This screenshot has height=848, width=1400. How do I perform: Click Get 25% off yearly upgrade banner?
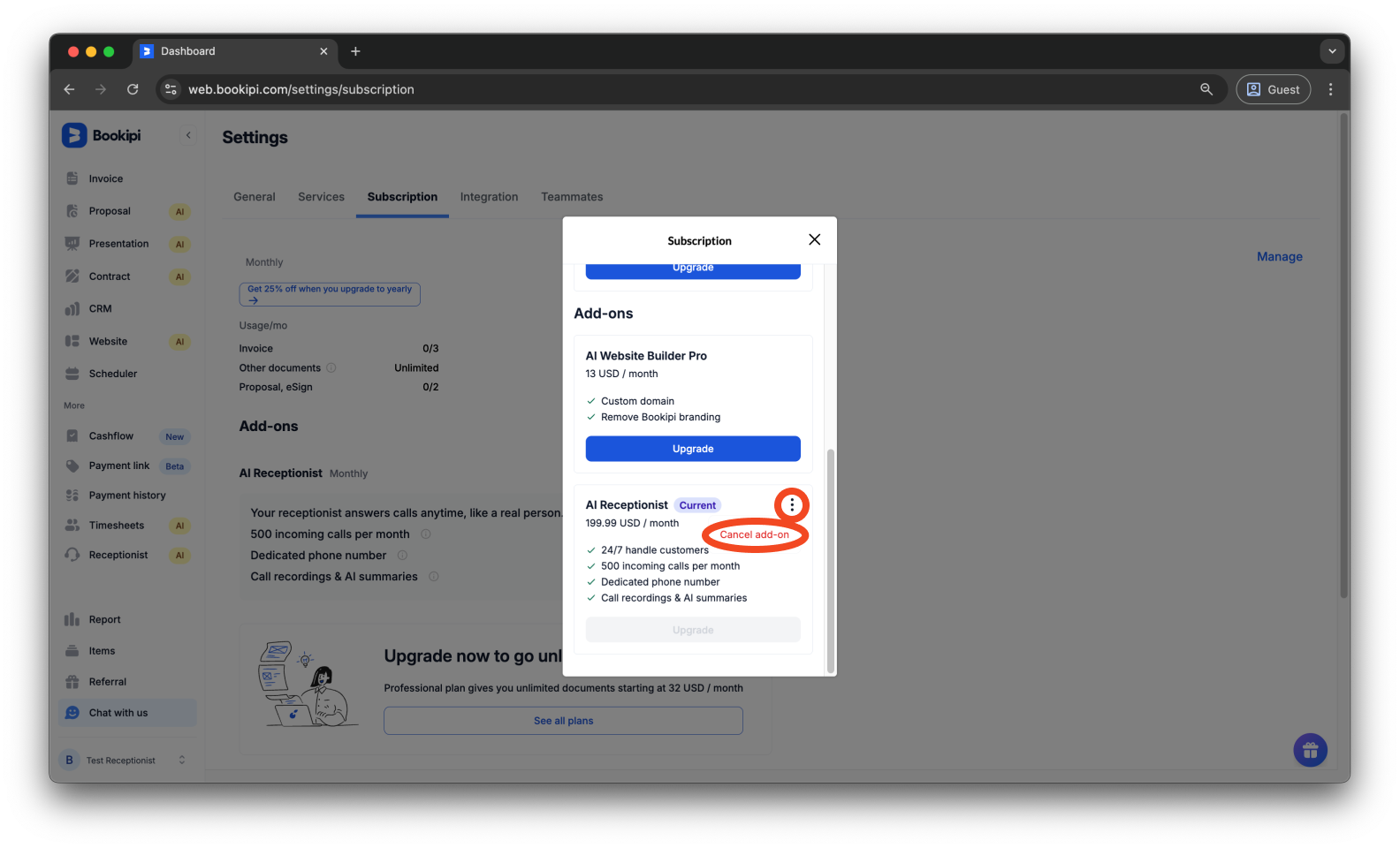click(330, 294)
